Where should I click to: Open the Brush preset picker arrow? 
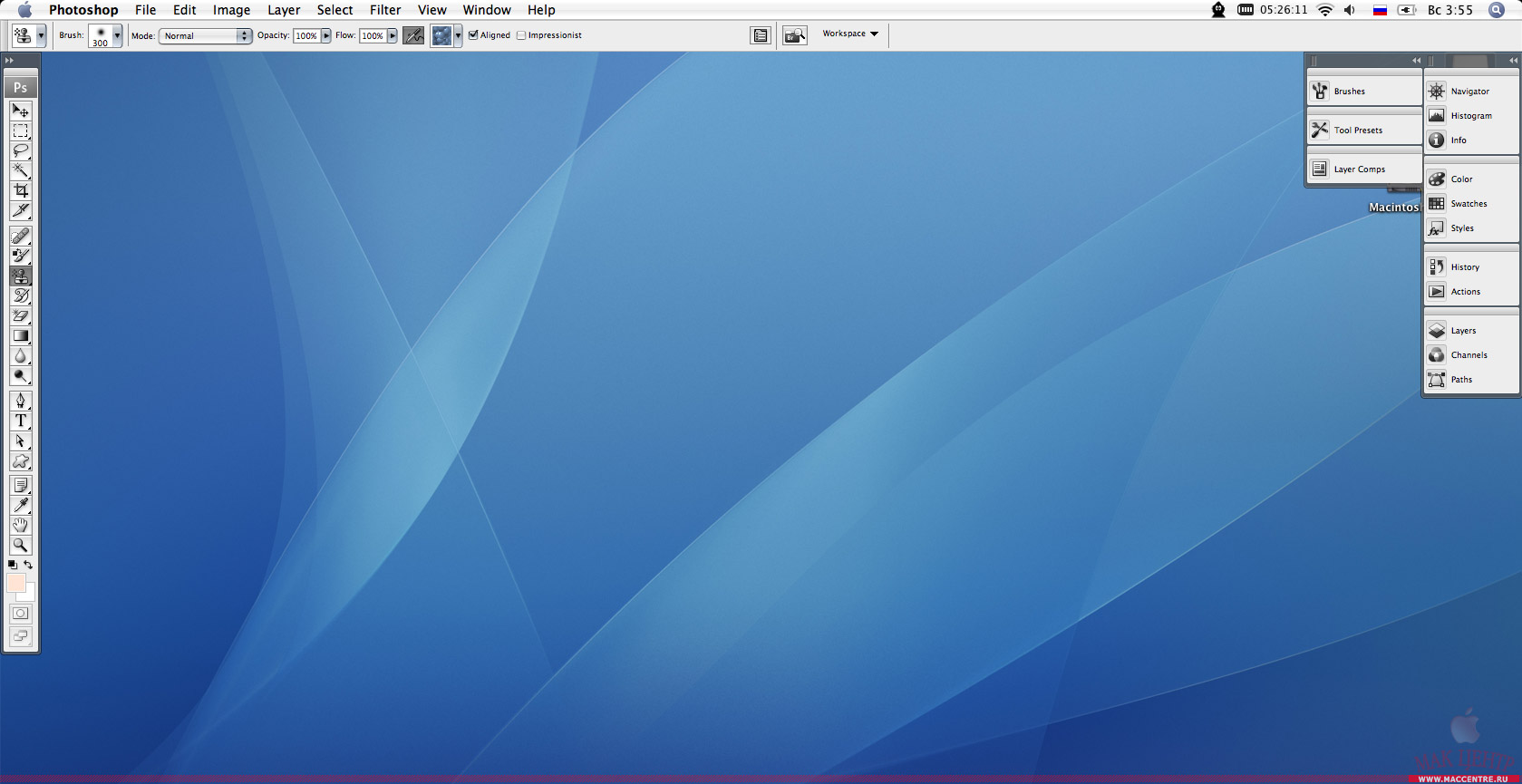[117, 35]
